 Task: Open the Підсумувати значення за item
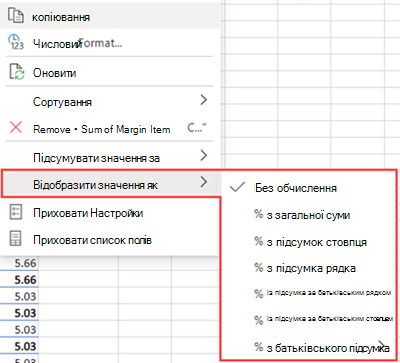pos(110,157)
